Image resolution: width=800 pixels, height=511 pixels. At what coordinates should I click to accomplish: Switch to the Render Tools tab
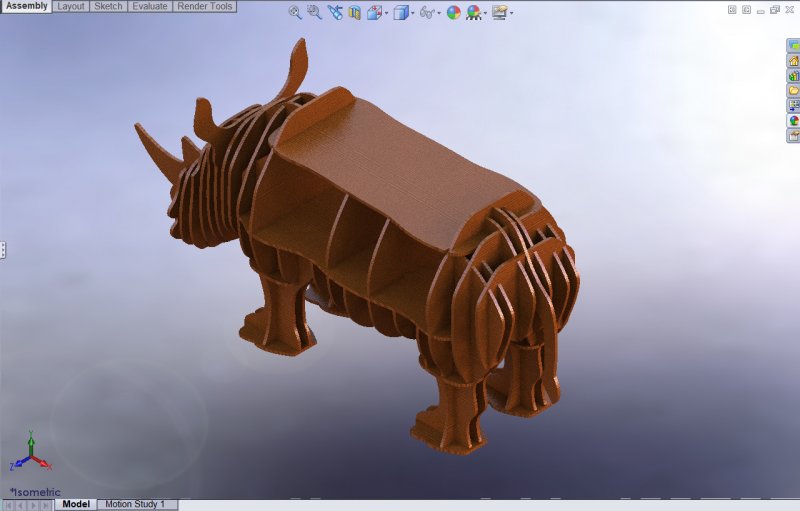[x=205, y=7]
